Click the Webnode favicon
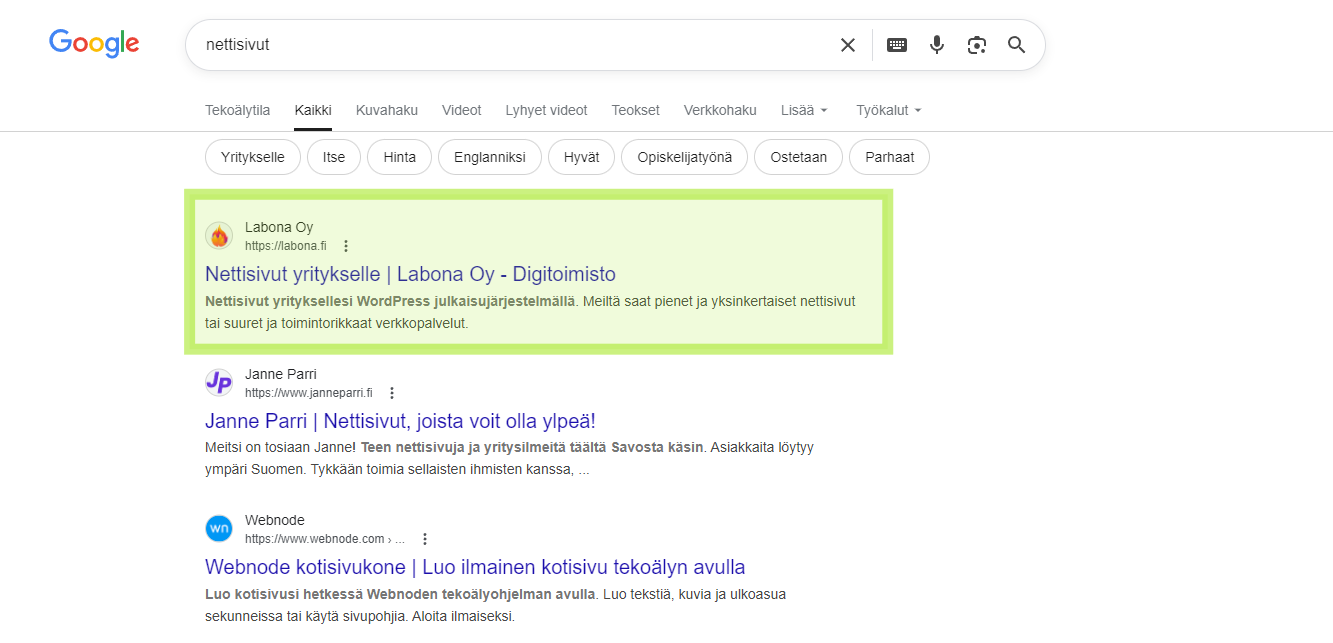This screenshot has height=643, width=1333. tap(219, 528)
